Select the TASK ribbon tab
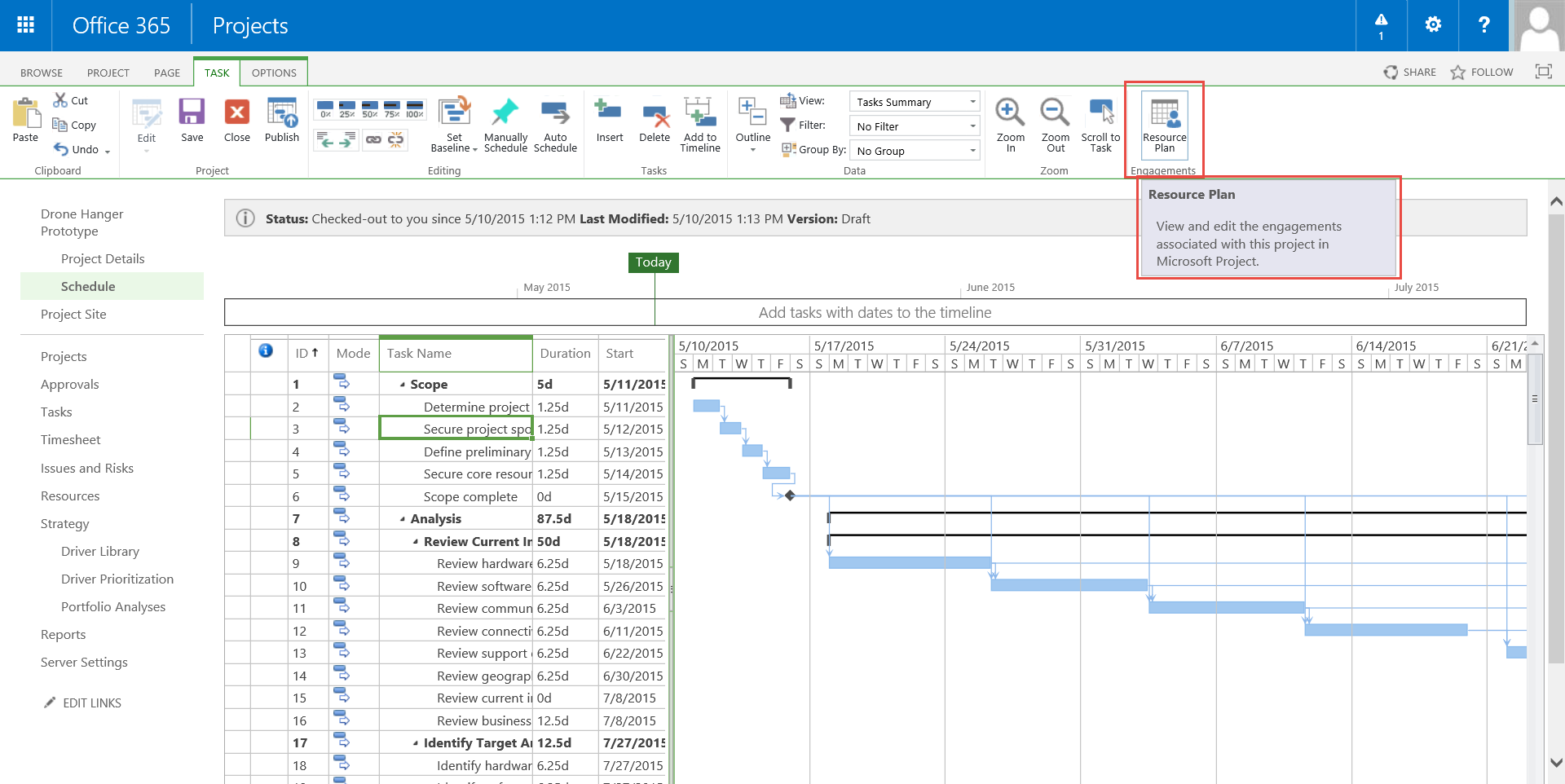Image resolution: width=1565 pixels, height=784 pixels. tap(217, 73)
